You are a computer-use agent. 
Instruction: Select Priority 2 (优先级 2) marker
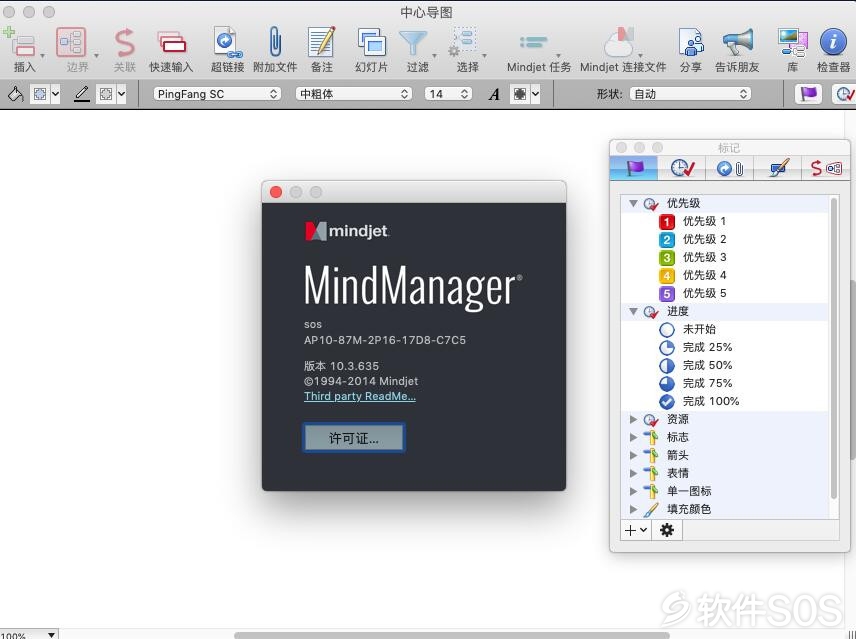(693, 239)
